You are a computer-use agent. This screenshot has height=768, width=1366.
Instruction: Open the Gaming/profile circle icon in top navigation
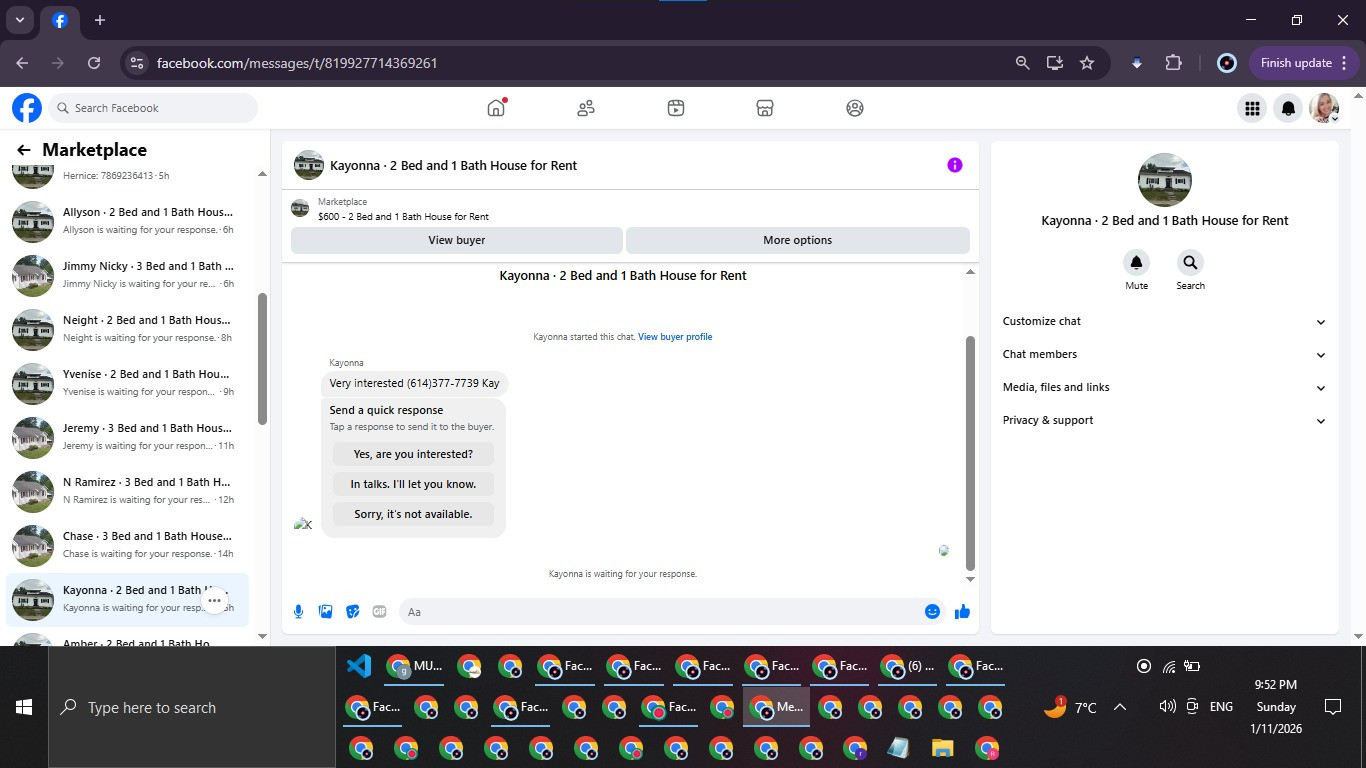pyautogui.click(x=855, y=108)
